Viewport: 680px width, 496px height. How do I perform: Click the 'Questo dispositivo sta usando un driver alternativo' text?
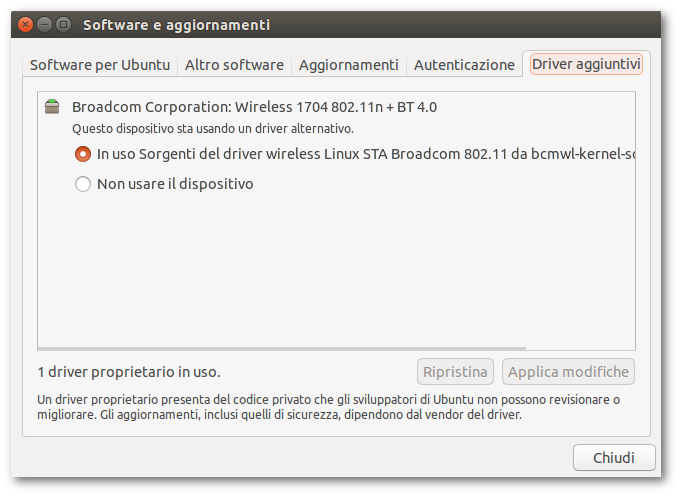click(x=213, y=129)
